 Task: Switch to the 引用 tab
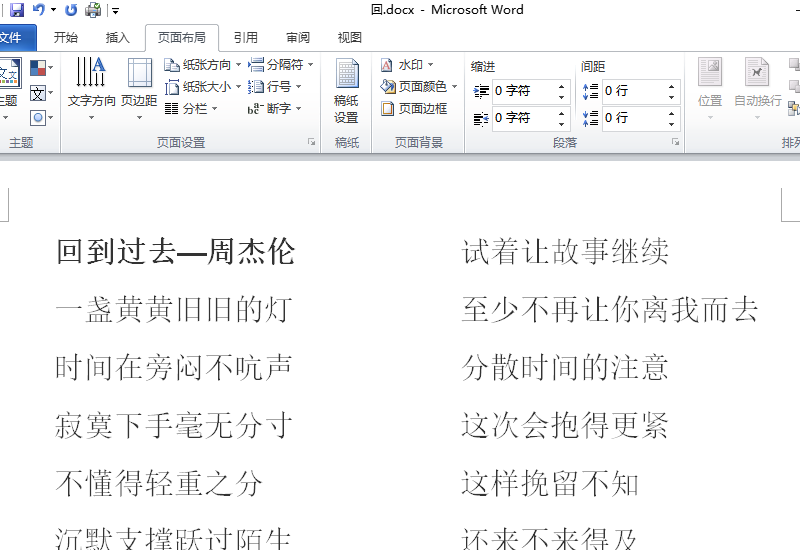click(245, 38)
